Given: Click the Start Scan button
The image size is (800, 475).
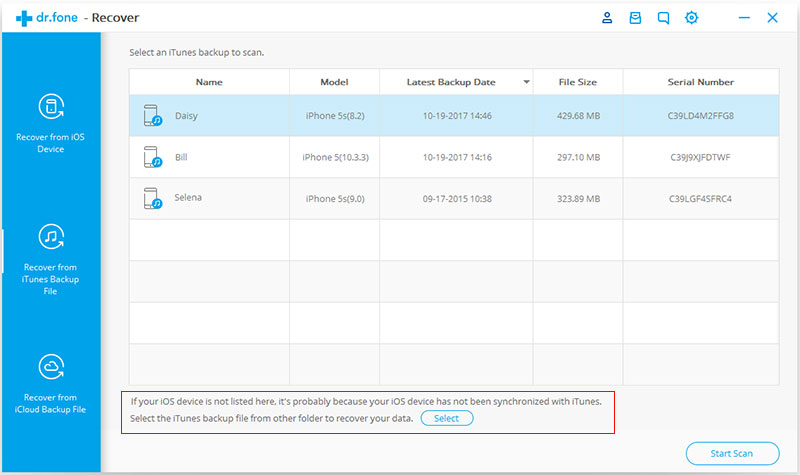Looking at the screenshot, I should coord(732,454).
